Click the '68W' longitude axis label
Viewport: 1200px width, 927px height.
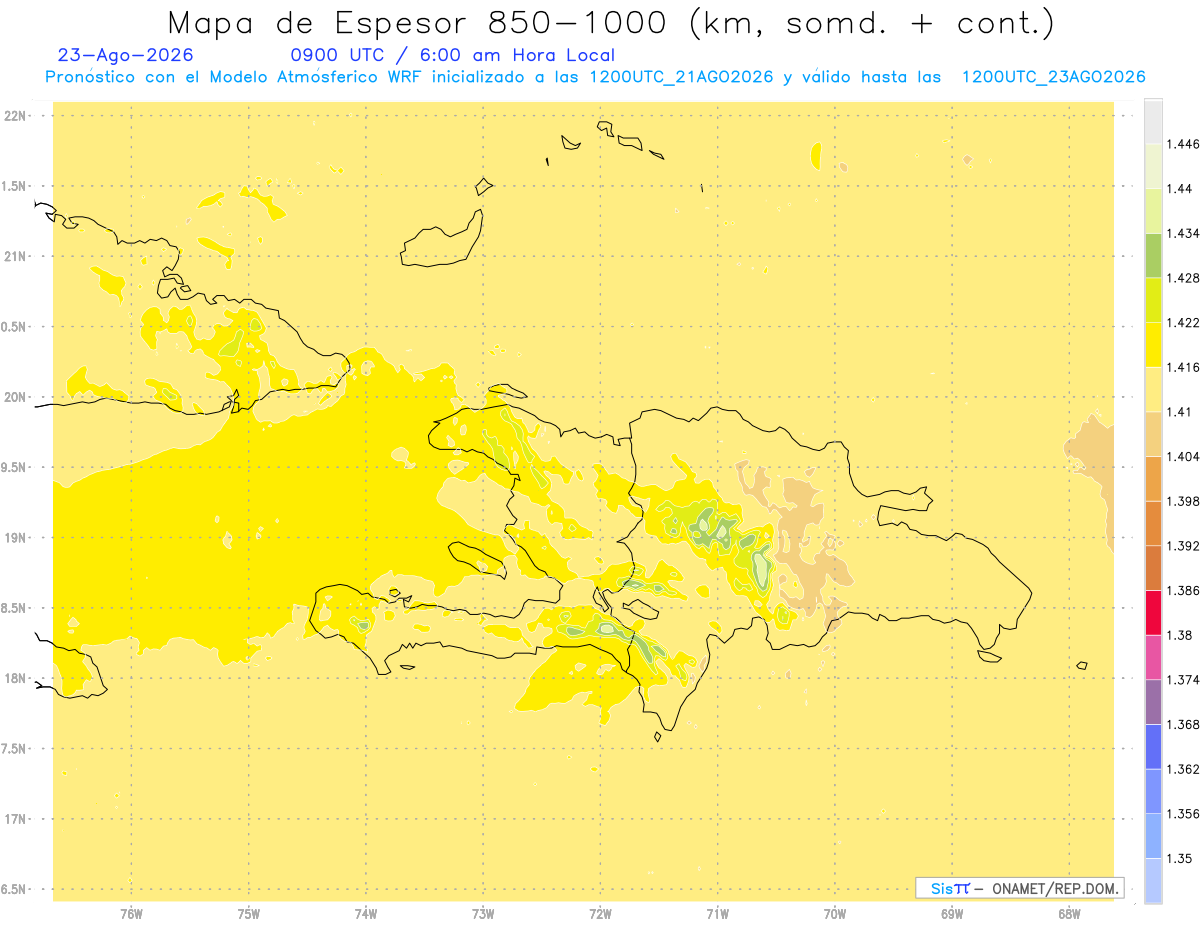(x=1069, y=914)
